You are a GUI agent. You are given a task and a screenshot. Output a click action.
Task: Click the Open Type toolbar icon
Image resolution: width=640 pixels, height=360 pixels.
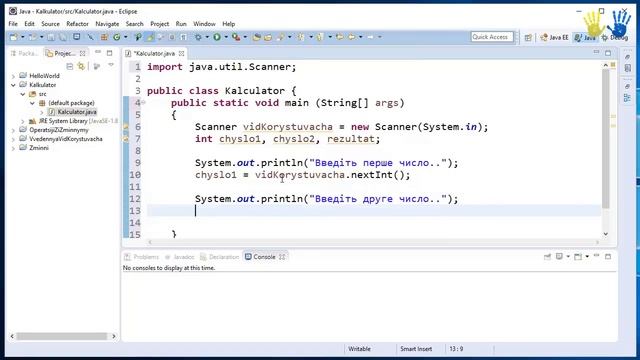257,37
